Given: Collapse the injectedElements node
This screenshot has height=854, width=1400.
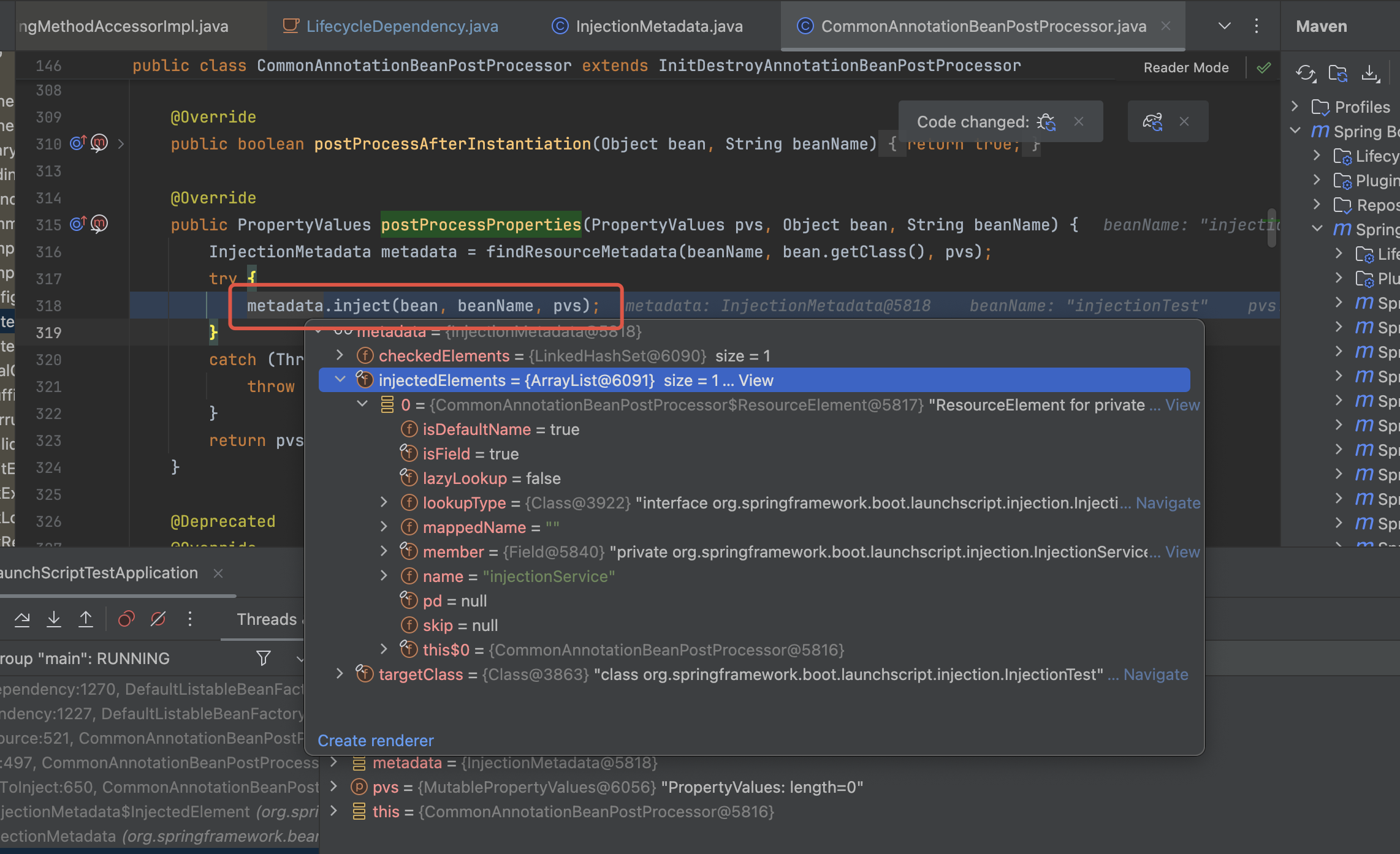Looking at the screenshot, I should (340, 380).
